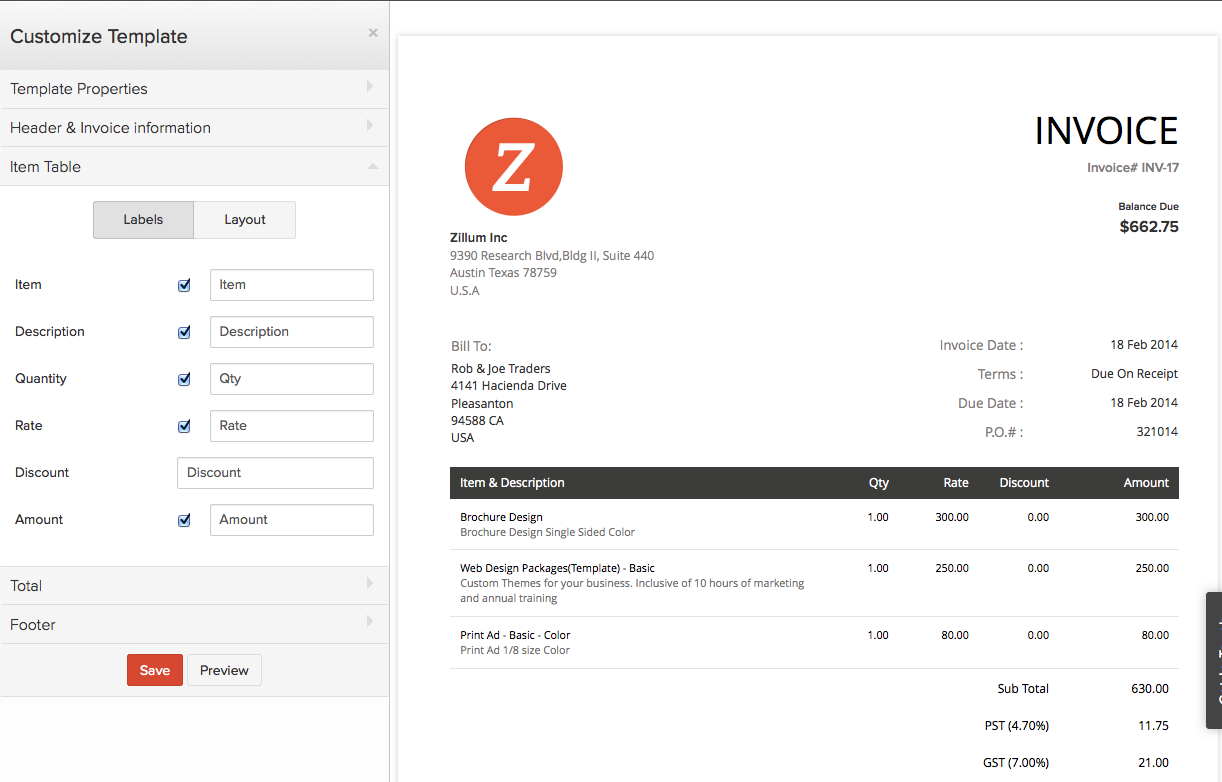This screenshot has width=1222, height=782.
Task: Expand the Total section
Action: 194,586
